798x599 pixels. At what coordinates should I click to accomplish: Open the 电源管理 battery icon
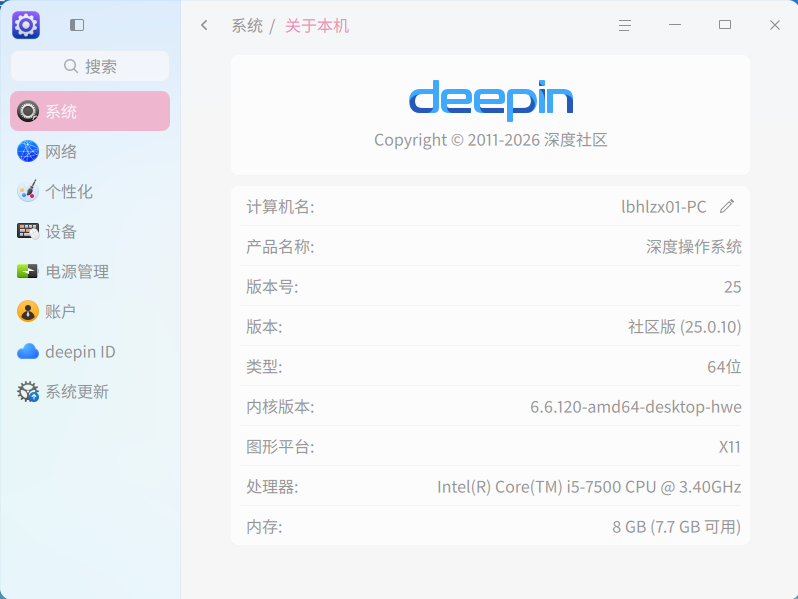pyautogui.click(x=28, y=271)
